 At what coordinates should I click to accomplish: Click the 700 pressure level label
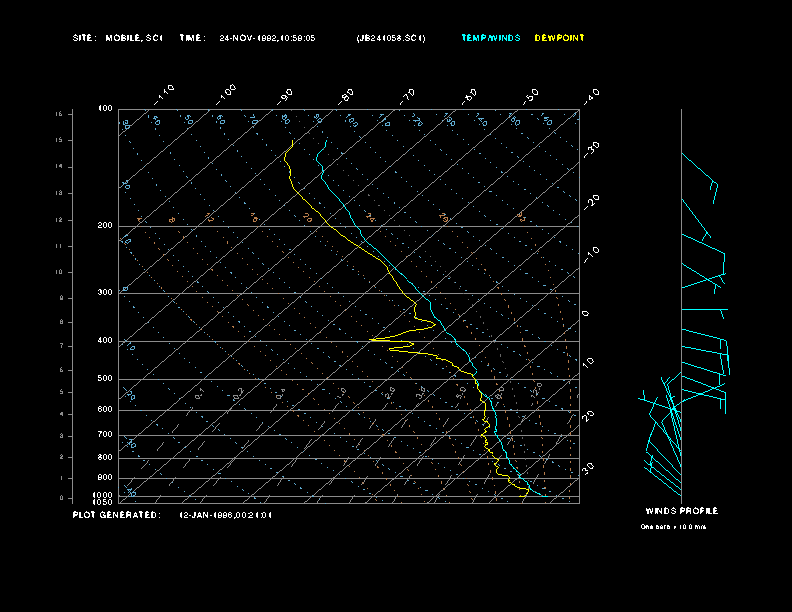(x=105, y=435)
